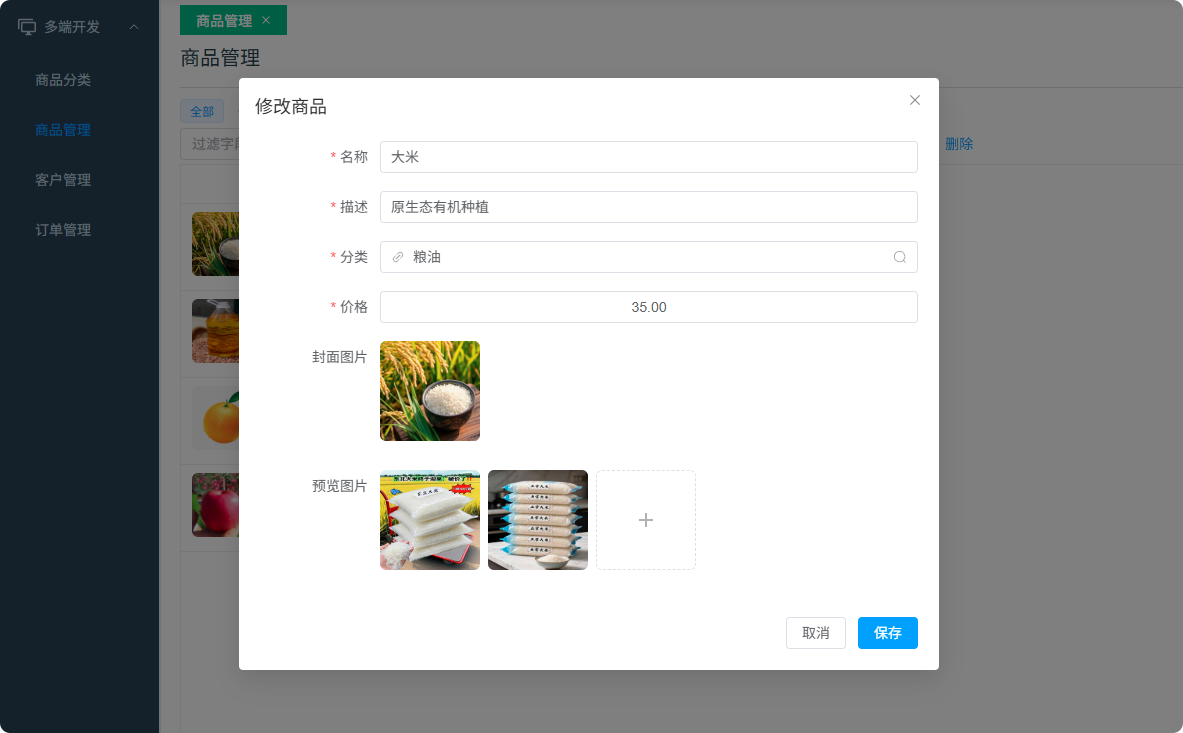1183x733 pixels.
Task: Click the 价格 field showing 35.00
Action: click(x=648, y=307)
